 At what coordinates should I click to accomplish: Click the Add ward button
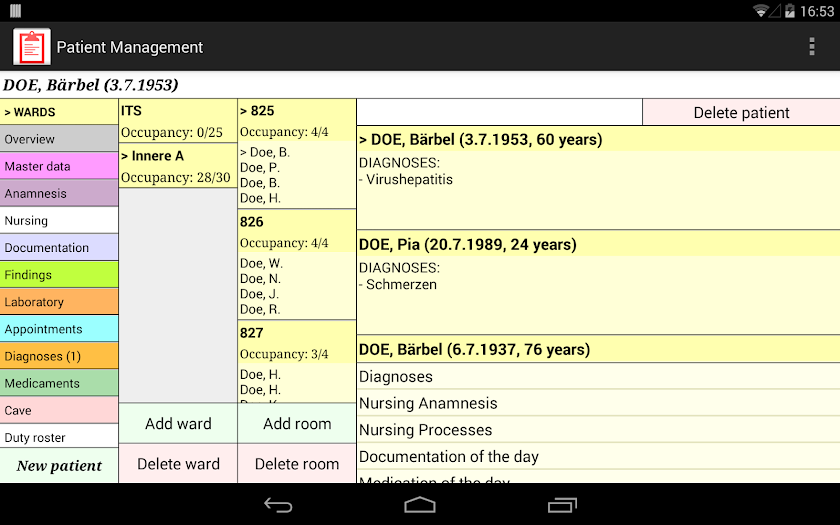click(178, 424)
